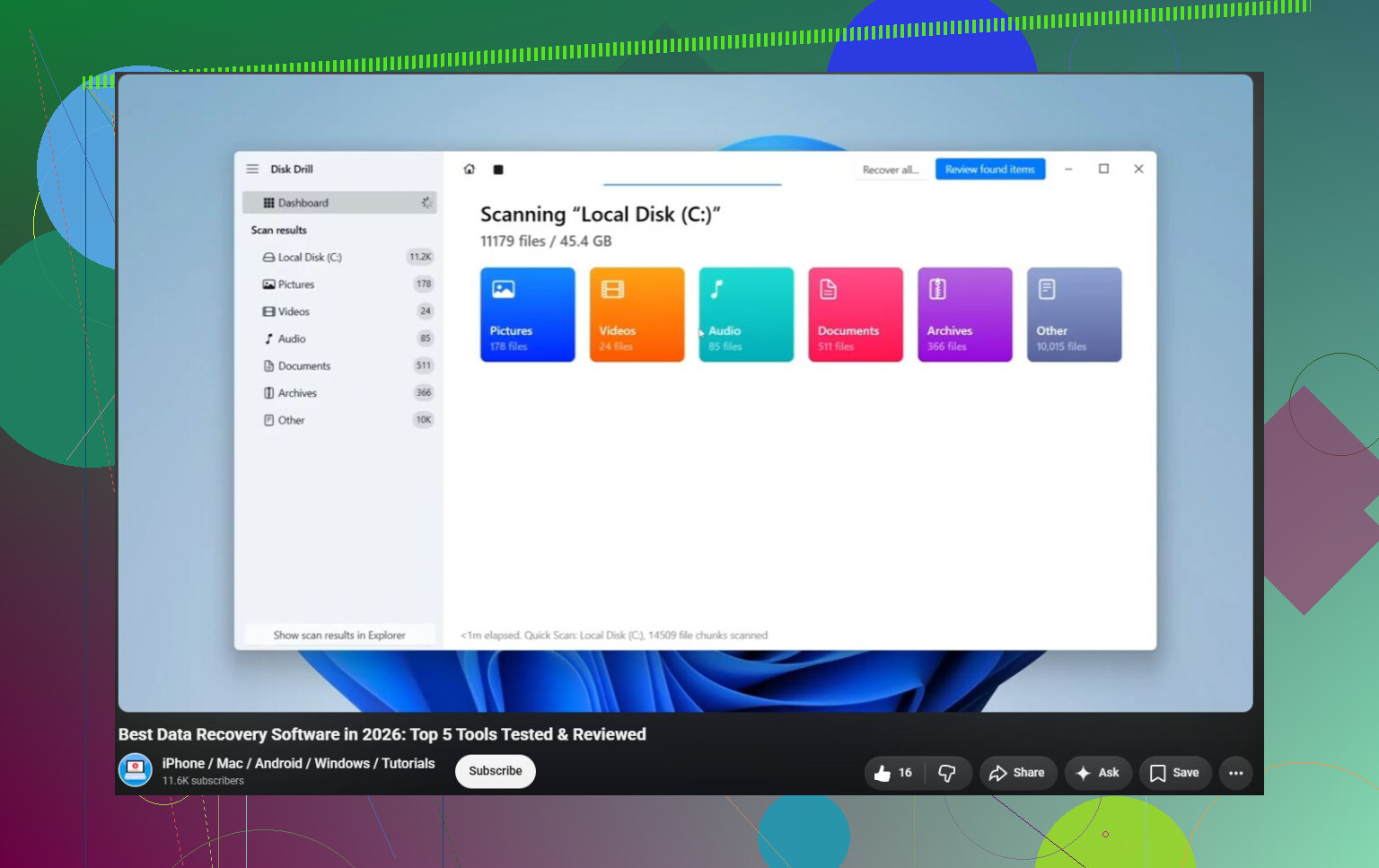Like the video with thumbs-up icon
This screenshot has height=868, width=1379.
click(x=893, y=773)
